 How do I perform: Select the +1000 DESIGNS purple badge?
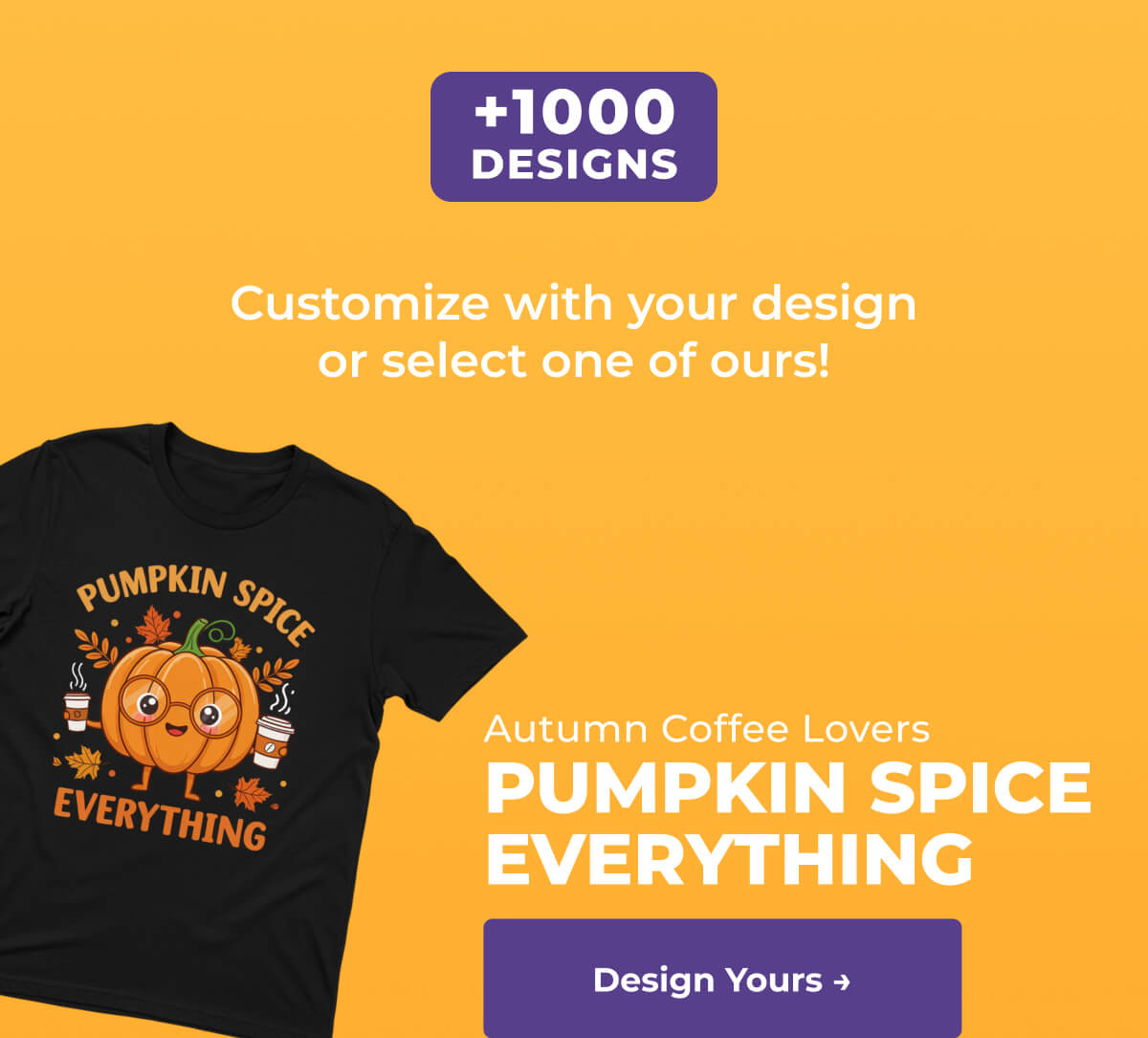(574, 137)
